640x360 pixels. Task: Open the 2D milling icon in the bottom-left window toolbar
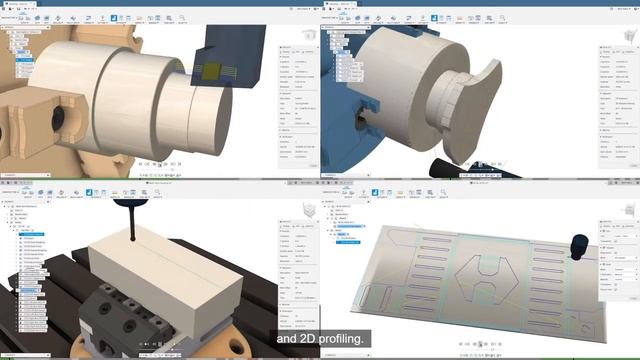click(40, 192)
